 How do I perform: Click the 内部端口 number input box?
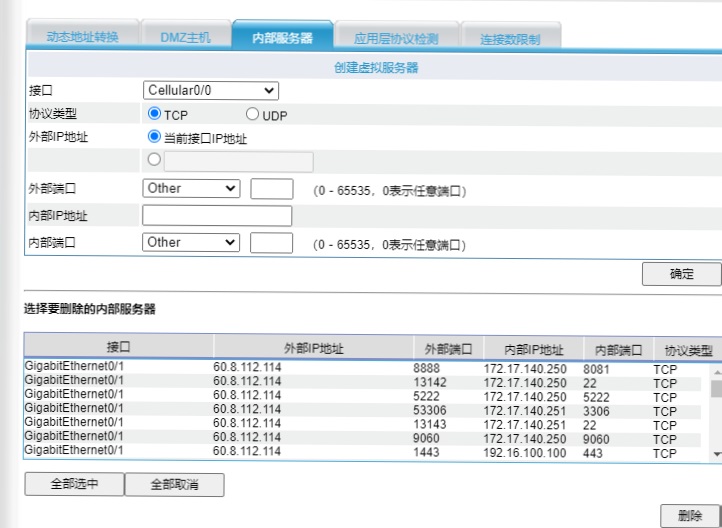[271, 243]
